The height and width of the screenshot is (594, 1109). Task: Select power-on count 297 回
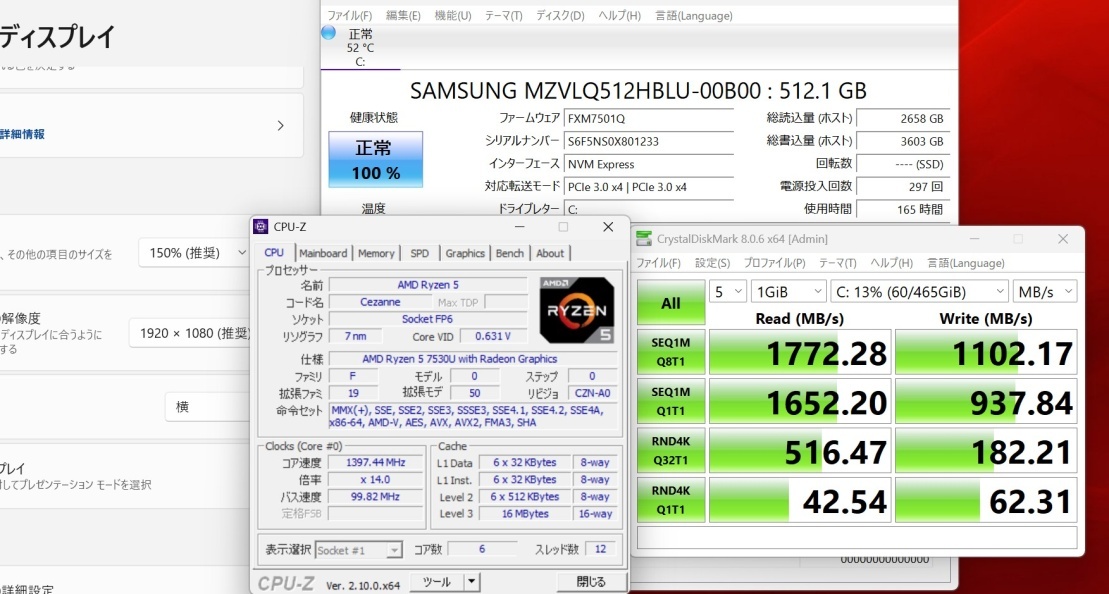pos(902,187)
